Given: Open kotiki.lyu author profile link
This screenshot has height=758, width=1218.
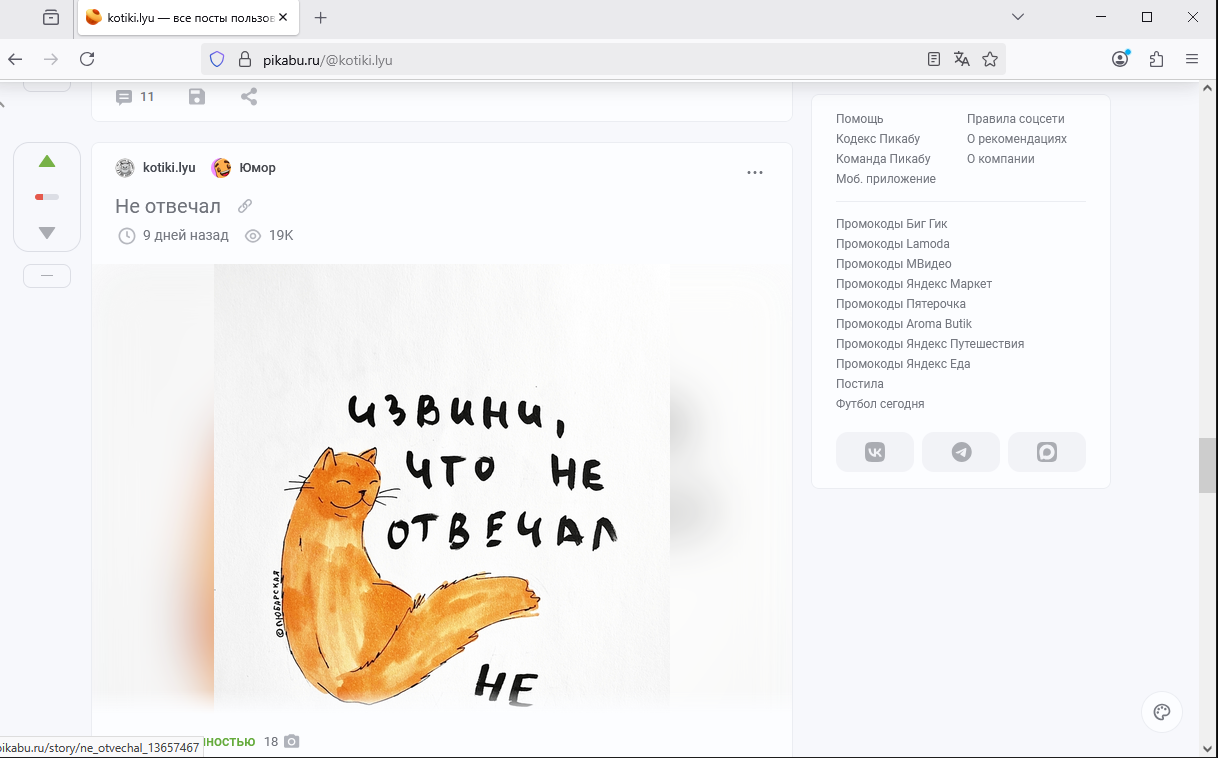Looking at the screenshot, I should tap(169, 168).
